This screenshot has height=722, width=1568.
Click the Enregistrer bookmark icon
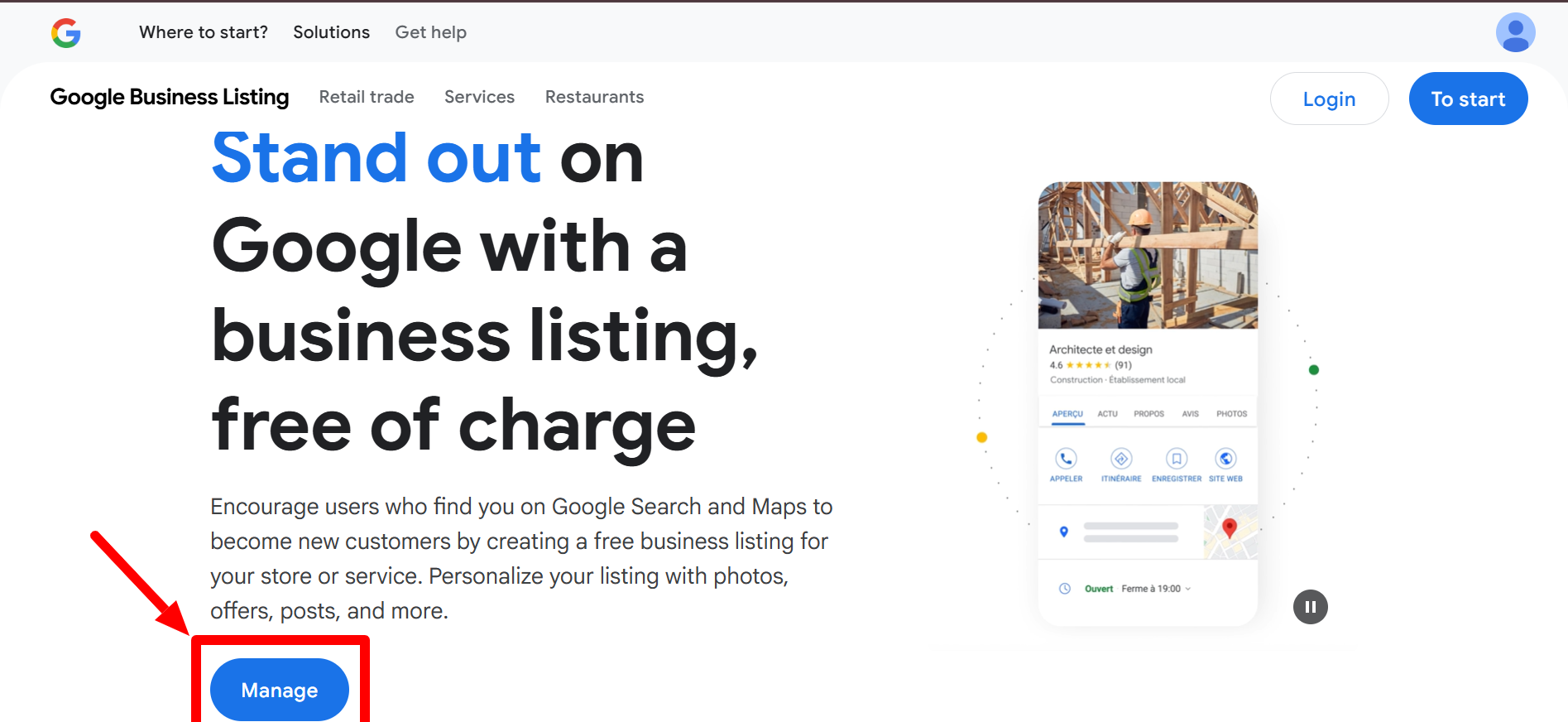[x=1177, y=458]
